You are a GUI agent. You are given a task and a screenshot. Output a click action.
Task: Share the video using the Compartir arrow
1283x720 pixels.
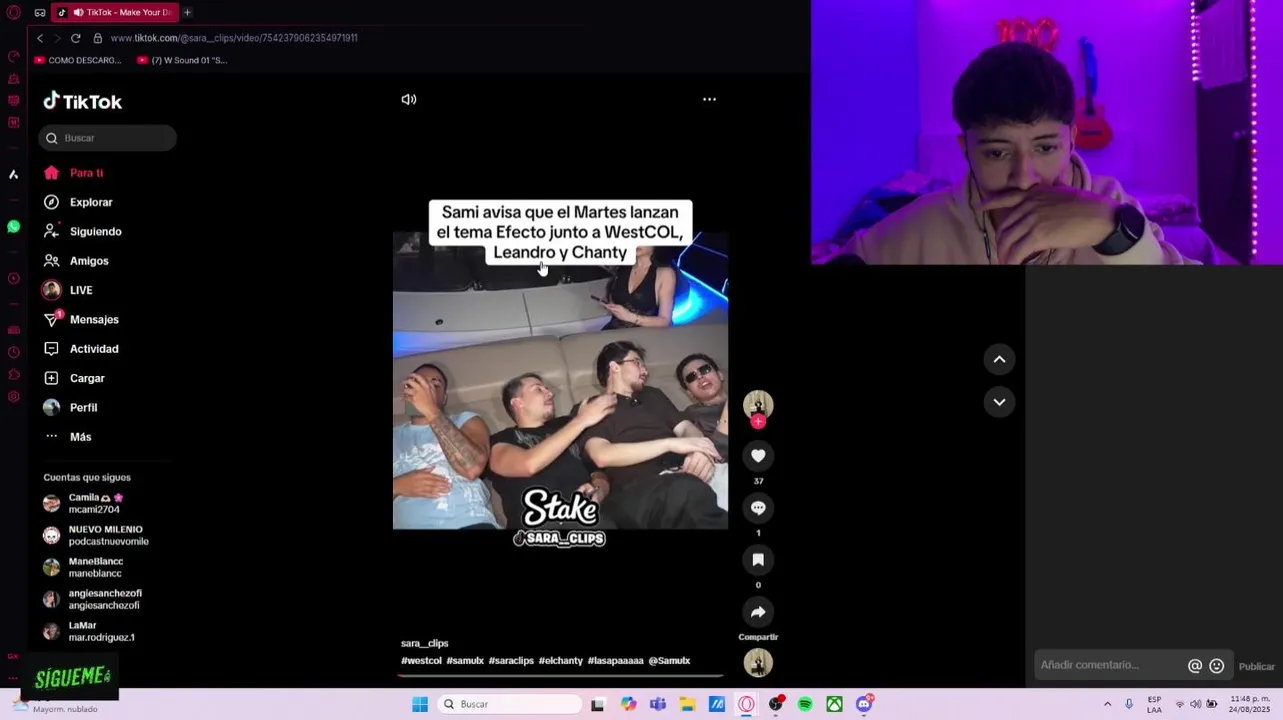(758, 612)
